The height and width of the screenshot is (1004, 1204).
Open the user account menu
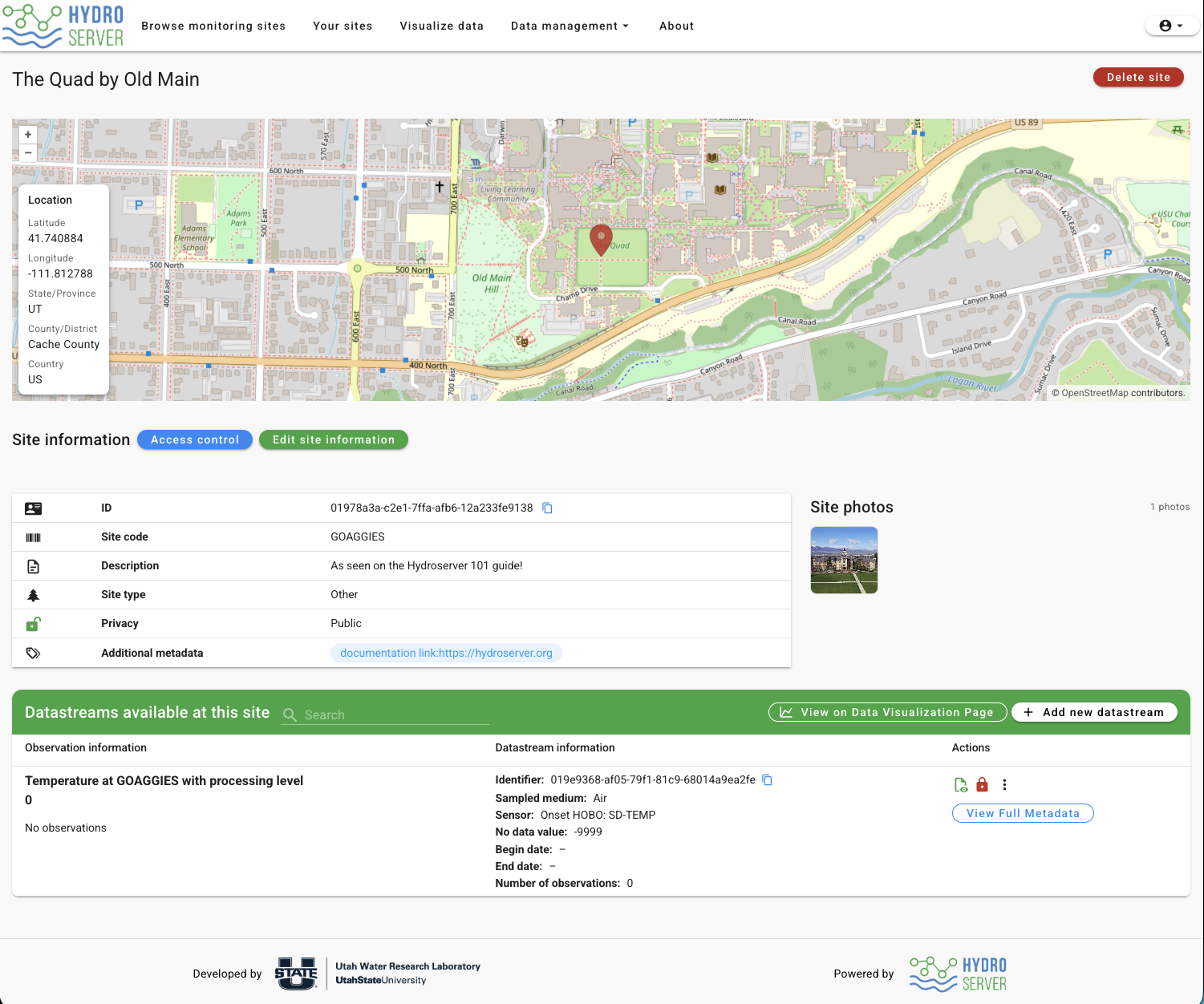click(1171, 26)
